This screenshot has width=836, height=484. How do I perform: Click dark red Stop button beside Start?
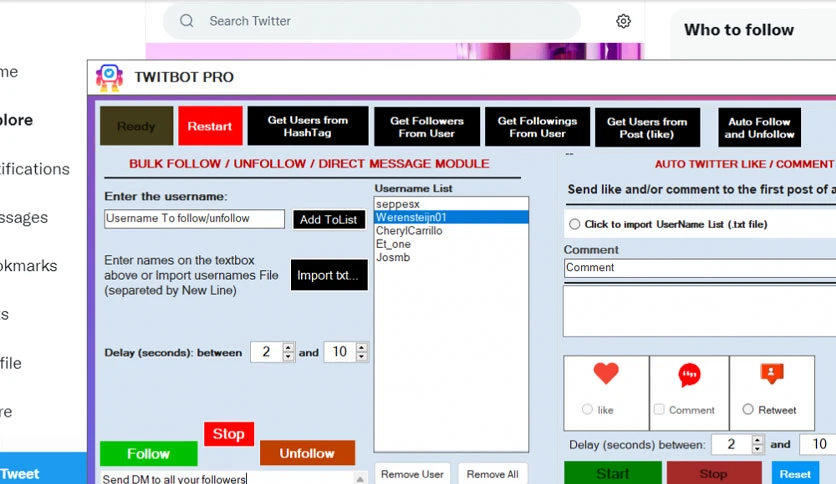coord(714,473)
